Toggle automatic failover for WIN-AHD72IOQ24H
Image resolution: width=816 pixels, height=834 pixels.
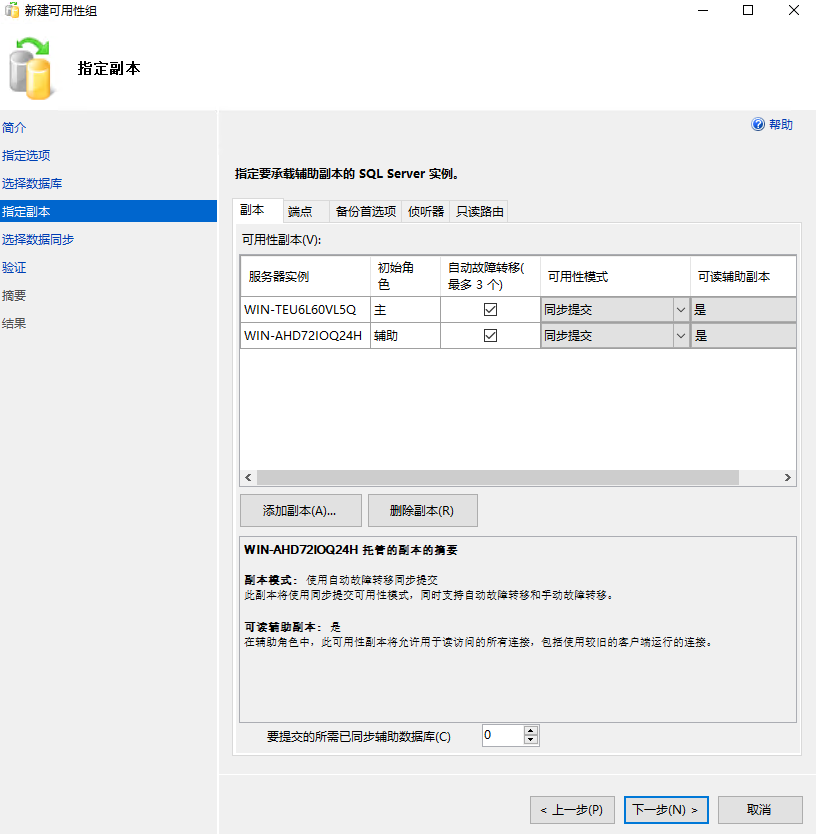[490, 336]
